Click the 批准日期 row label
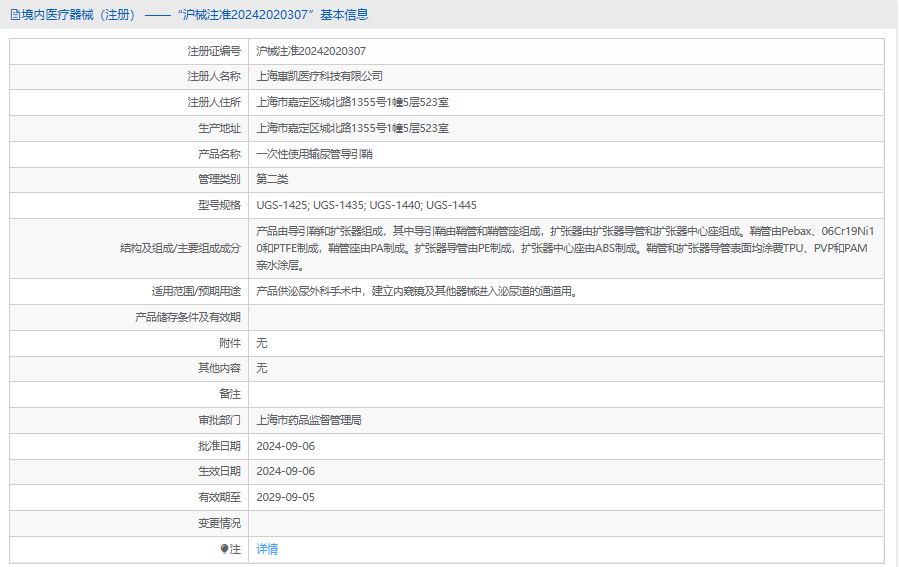The height and width of the screenshot is (567, 899). point(220,446)
